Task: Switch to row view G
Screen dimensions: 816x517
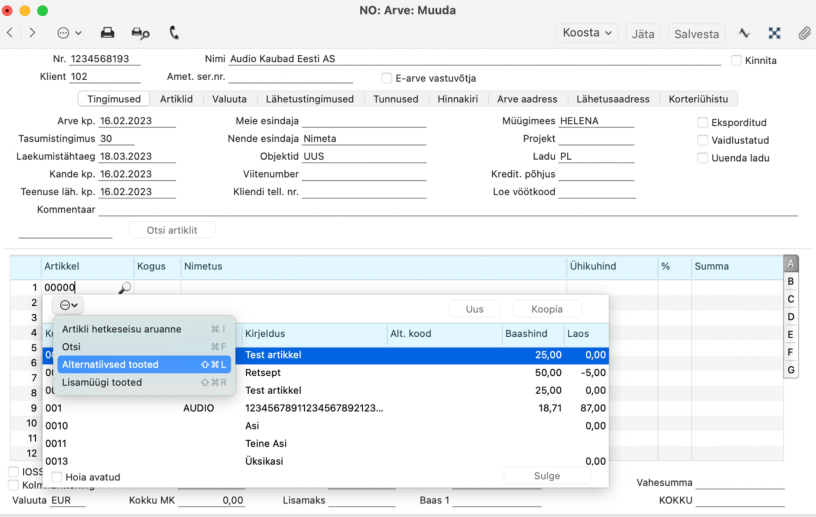Action: pyautogui.click(x=790, y=370)
